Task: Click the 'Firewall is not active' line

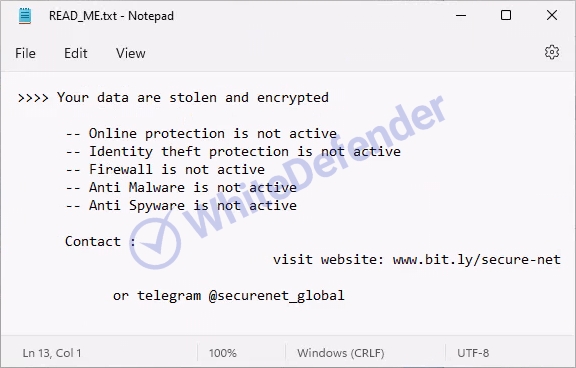Action: [165, 170]
